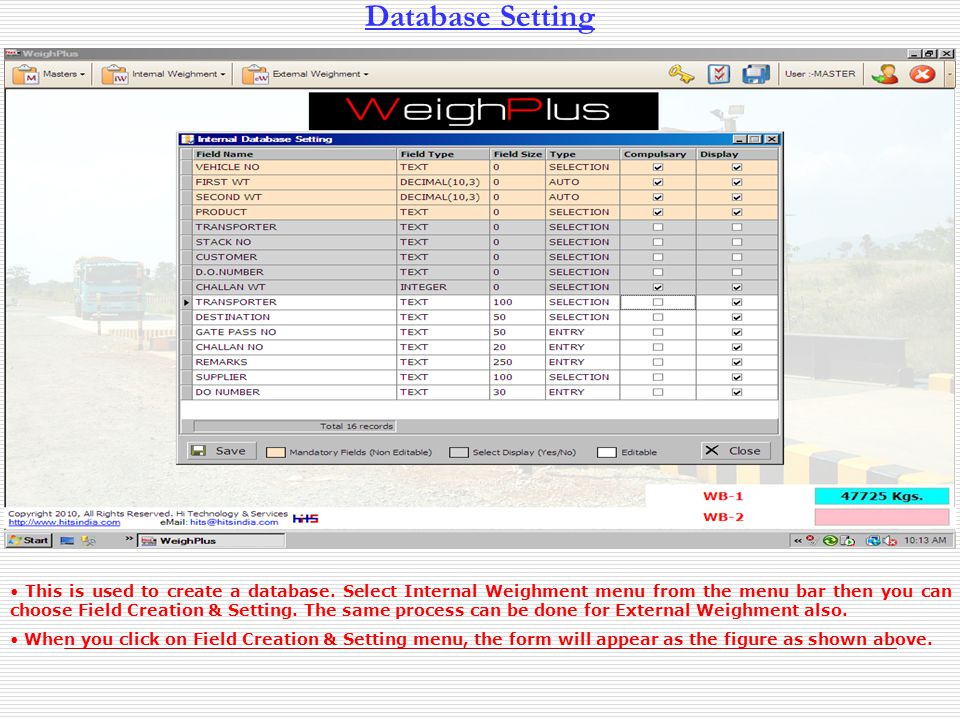Toggle Compulsary checkbox for CHALLAN WT

pyautogui.click(x=658, y=287)
